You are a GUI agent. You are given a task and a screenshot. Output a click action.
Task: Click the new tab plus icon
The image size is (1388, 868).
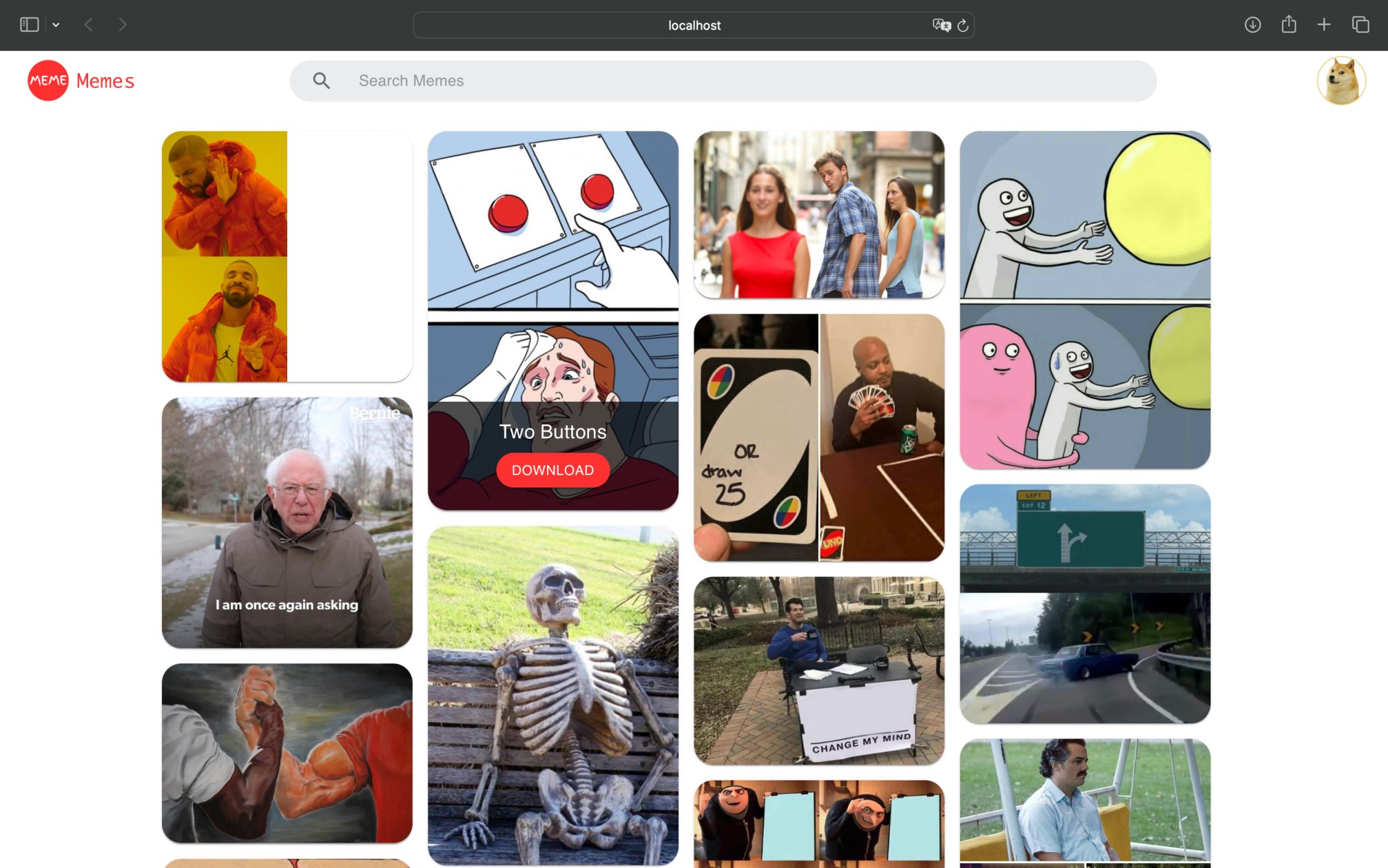coord(1324,25)
